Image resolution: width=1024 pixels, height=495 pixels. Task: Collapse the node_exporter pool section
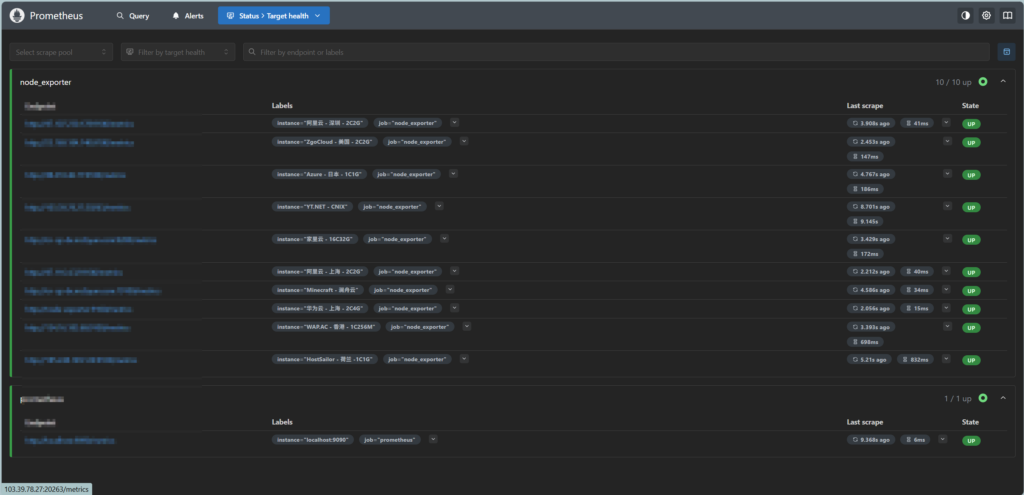tap(1003, 82)
